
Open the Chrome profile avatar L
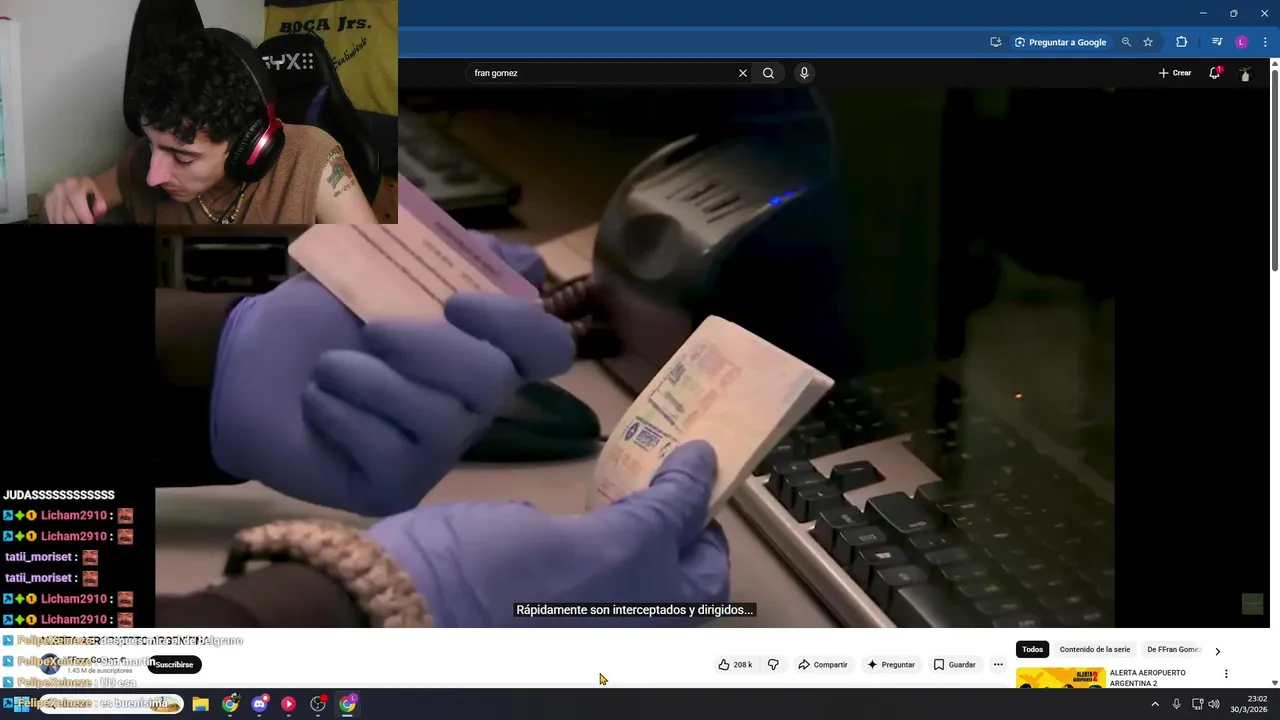(1241, 42)
